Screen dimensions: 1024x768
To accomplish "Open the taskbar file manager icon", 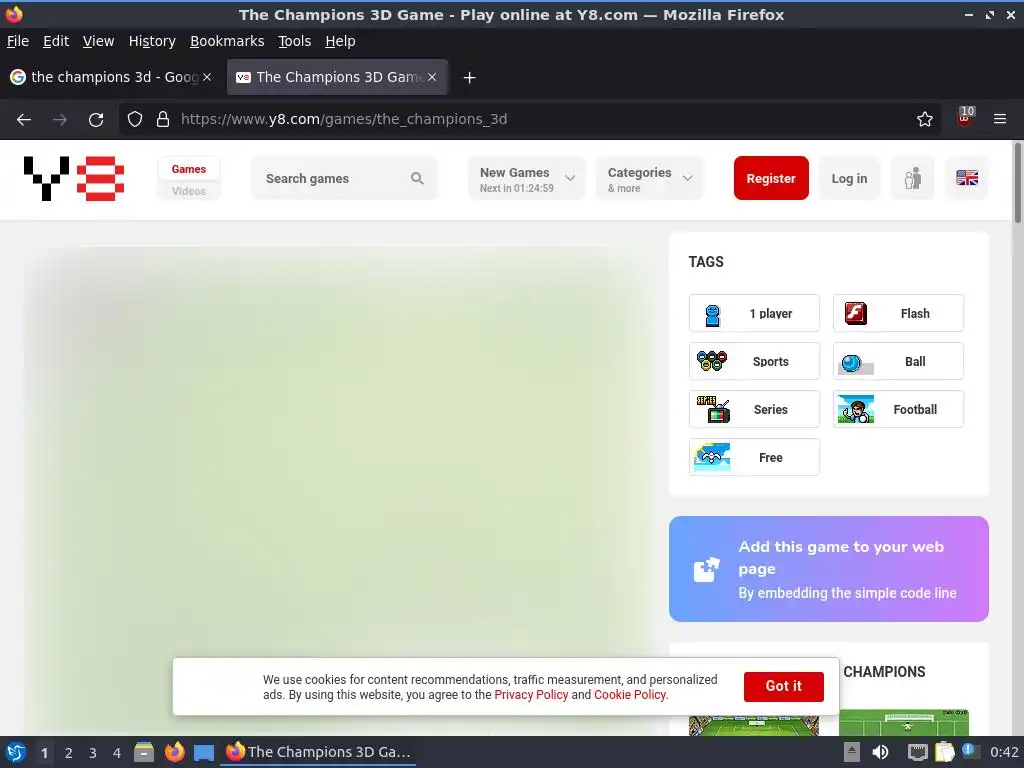I will [144, 752].
